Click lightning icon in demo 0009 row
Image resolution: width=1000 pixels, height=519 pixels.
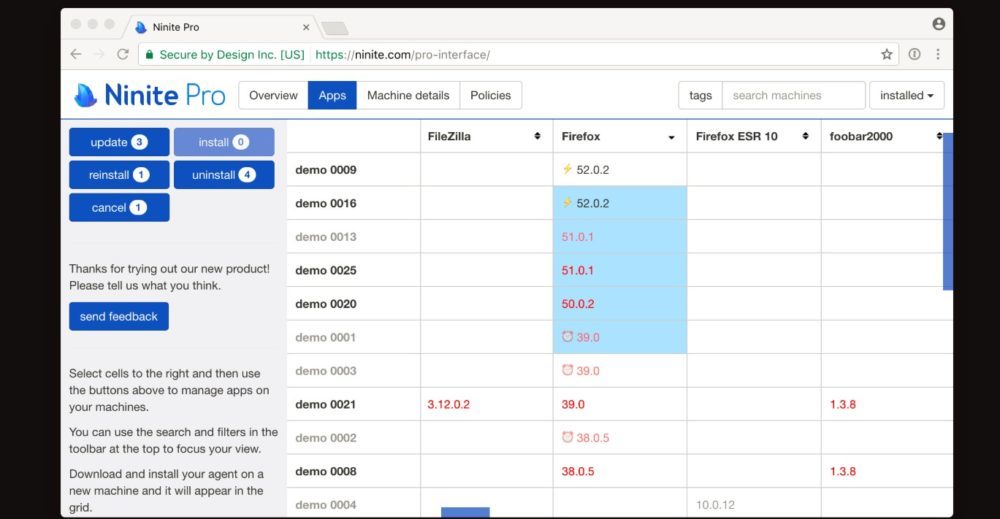click(567, 169)
